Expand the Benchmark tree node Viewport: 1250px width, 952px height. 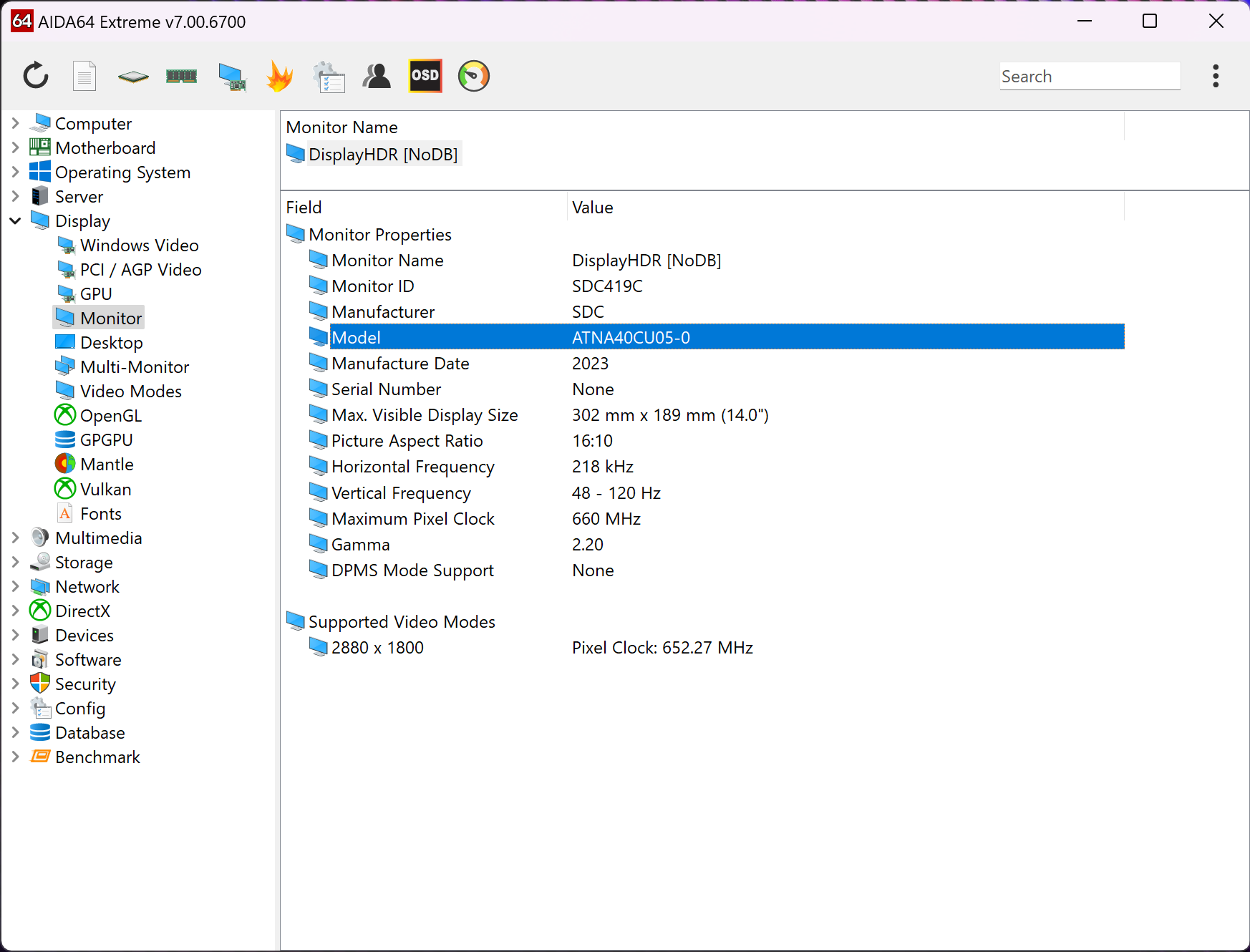(15, 757)
